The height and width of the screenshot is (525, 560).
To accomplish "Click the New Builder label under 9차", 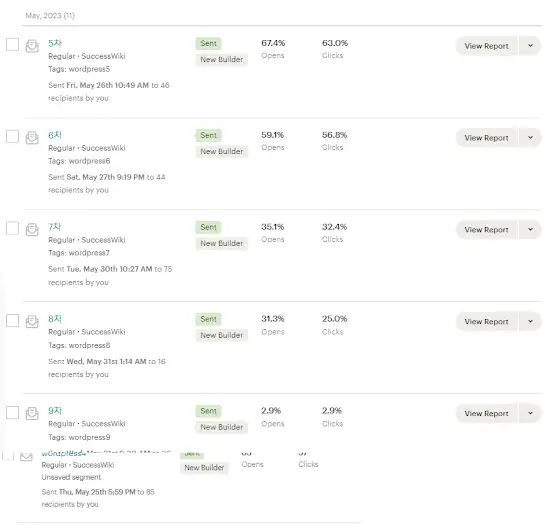I will click(x=221, y=427).
